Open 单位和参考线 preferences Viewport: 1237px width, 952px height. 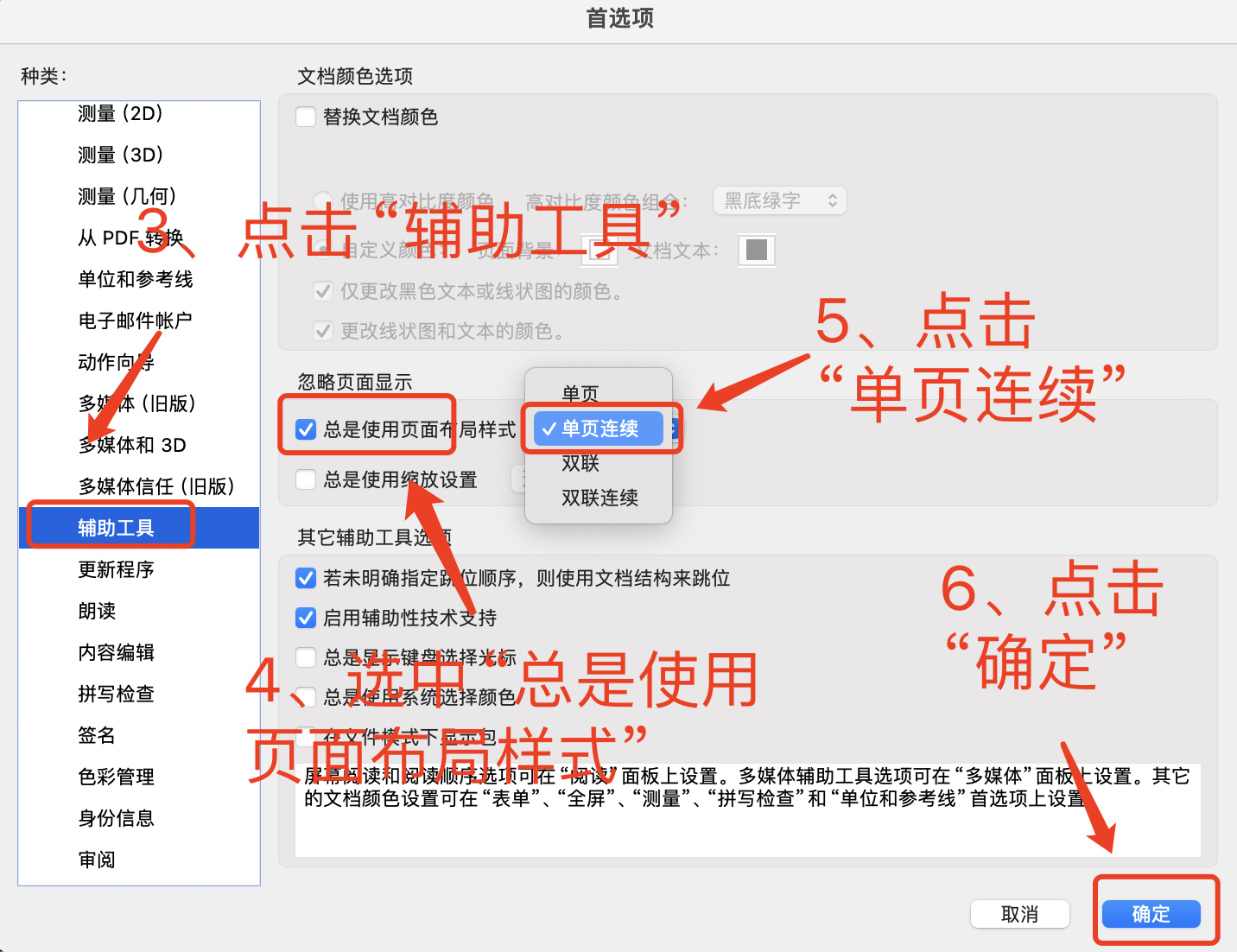139,279
